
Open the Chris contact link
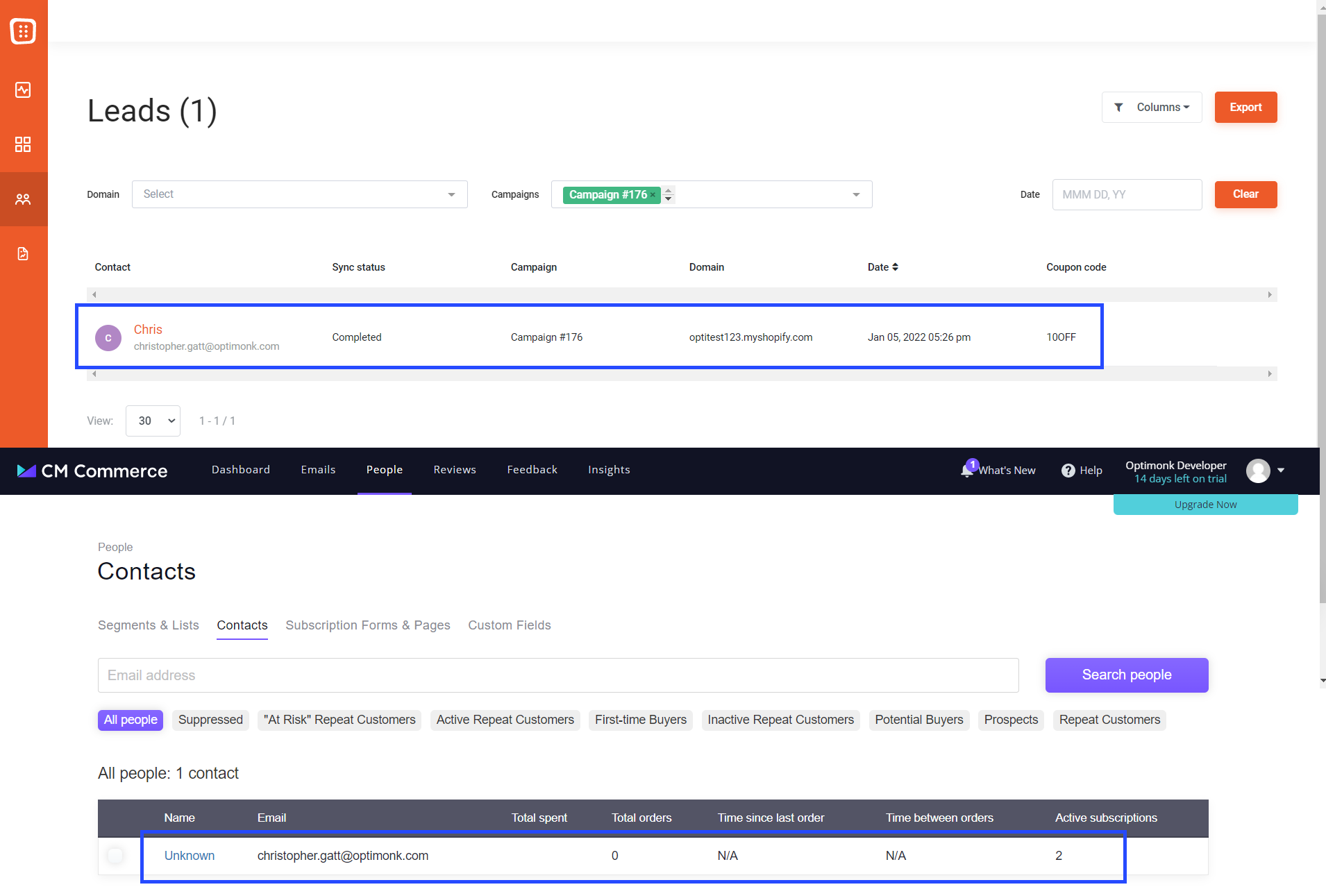[x=148, y=330]
